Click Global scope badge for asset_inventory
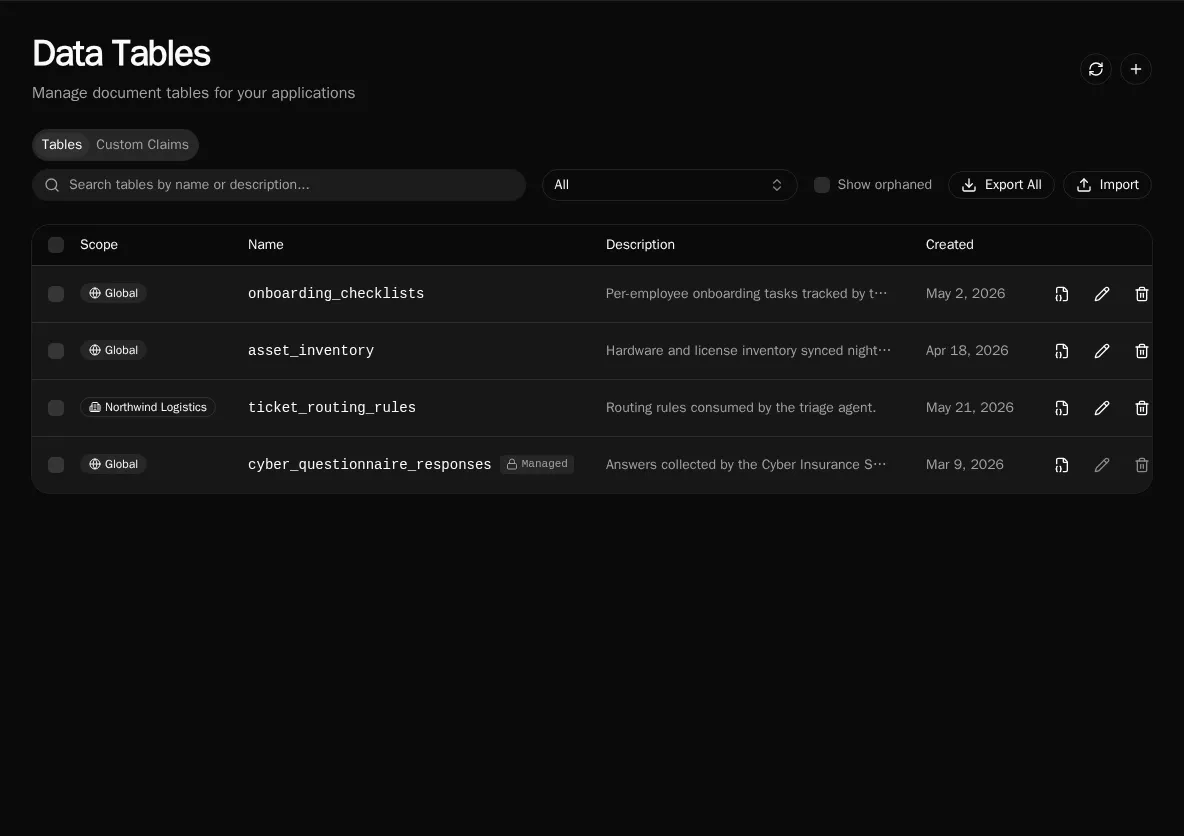This screenshot has width=1184, height=836. point(113,350)
